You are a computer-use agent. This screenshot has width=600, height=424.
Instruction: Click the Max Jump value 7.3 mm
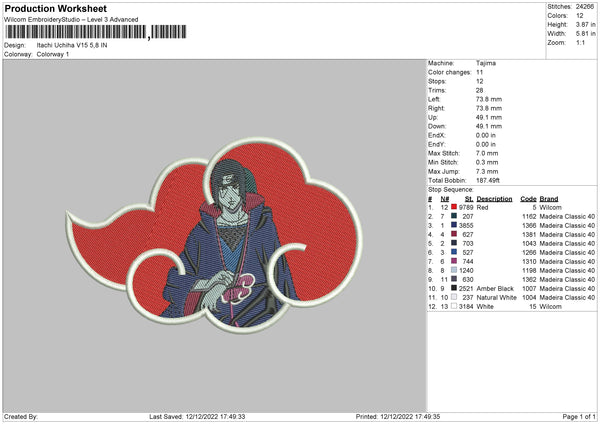[x=487, y=171]
